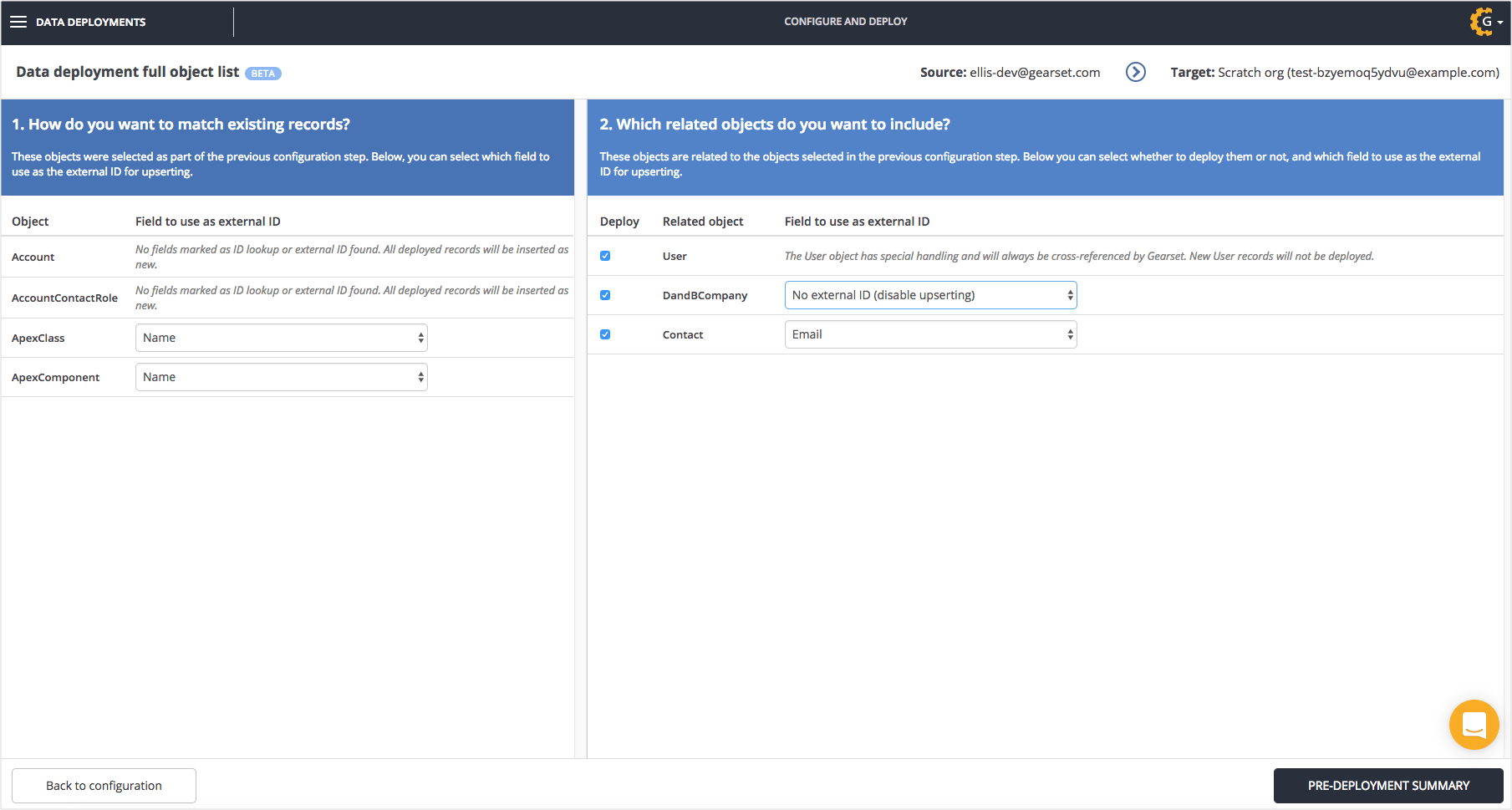1512x810 pixels.
Task: Toggle the Contact deploy checkbox
Action: 605,334
